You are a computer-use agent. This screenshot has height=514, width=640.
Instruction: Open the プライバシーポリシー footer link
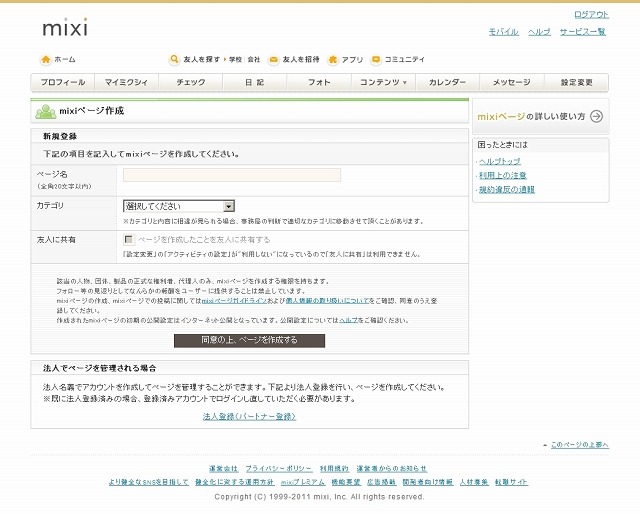(279, 469)
